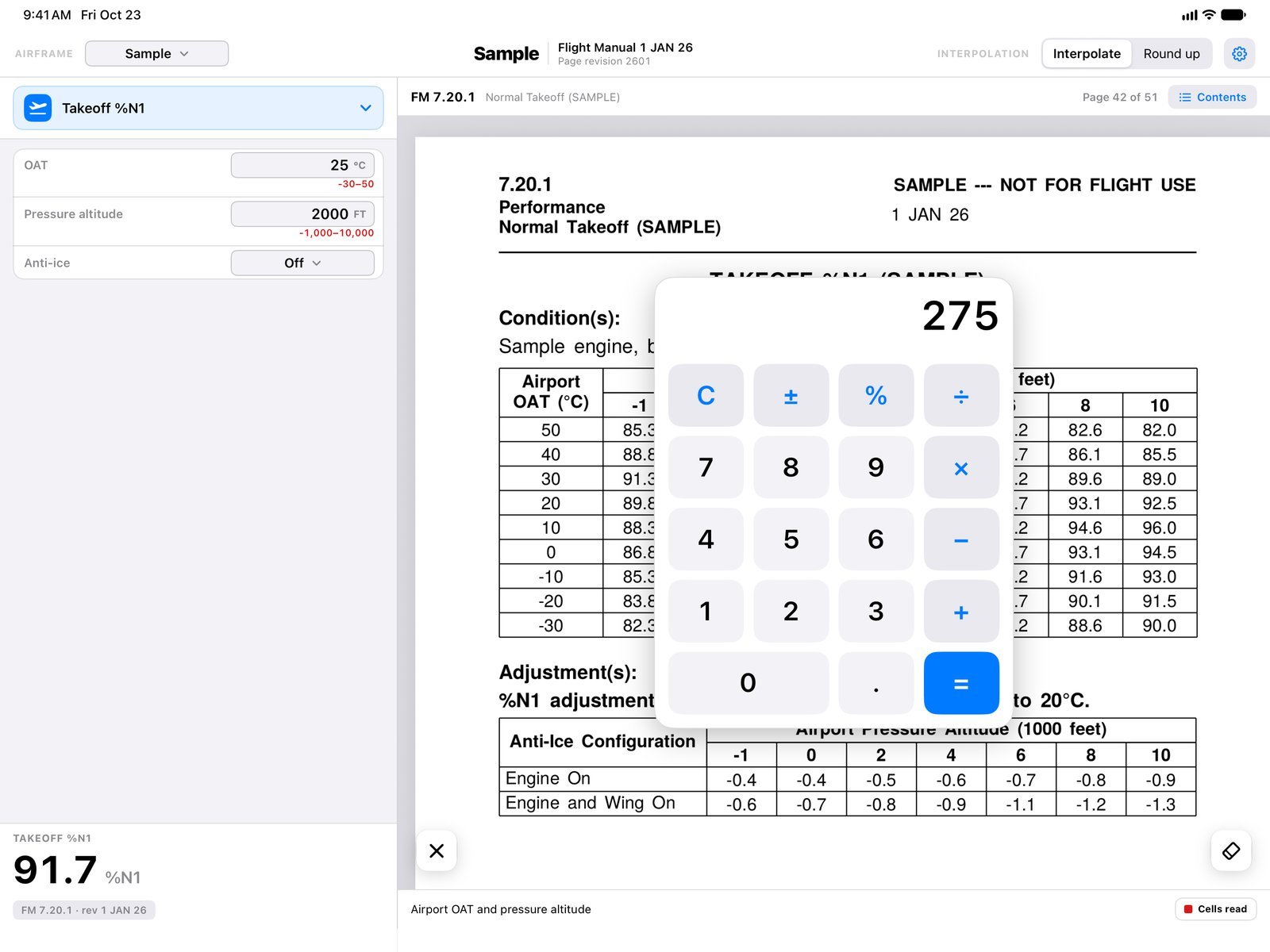Tap the calculator display 275
Screen dimensions: 1270x952
(x=960, y=316)
